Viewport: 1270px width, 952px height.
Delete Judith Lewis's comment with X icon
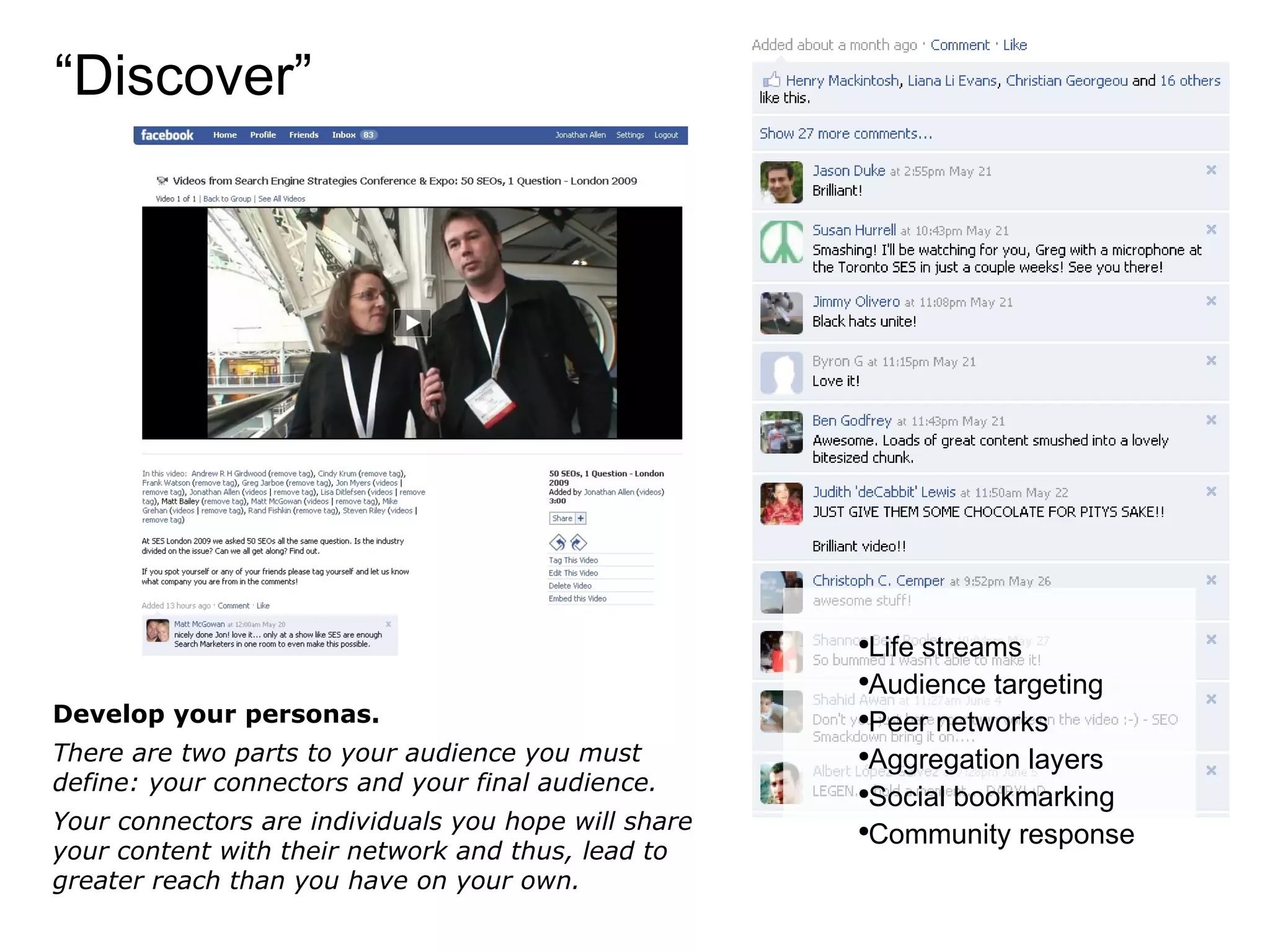click(x=1211, y=491)
